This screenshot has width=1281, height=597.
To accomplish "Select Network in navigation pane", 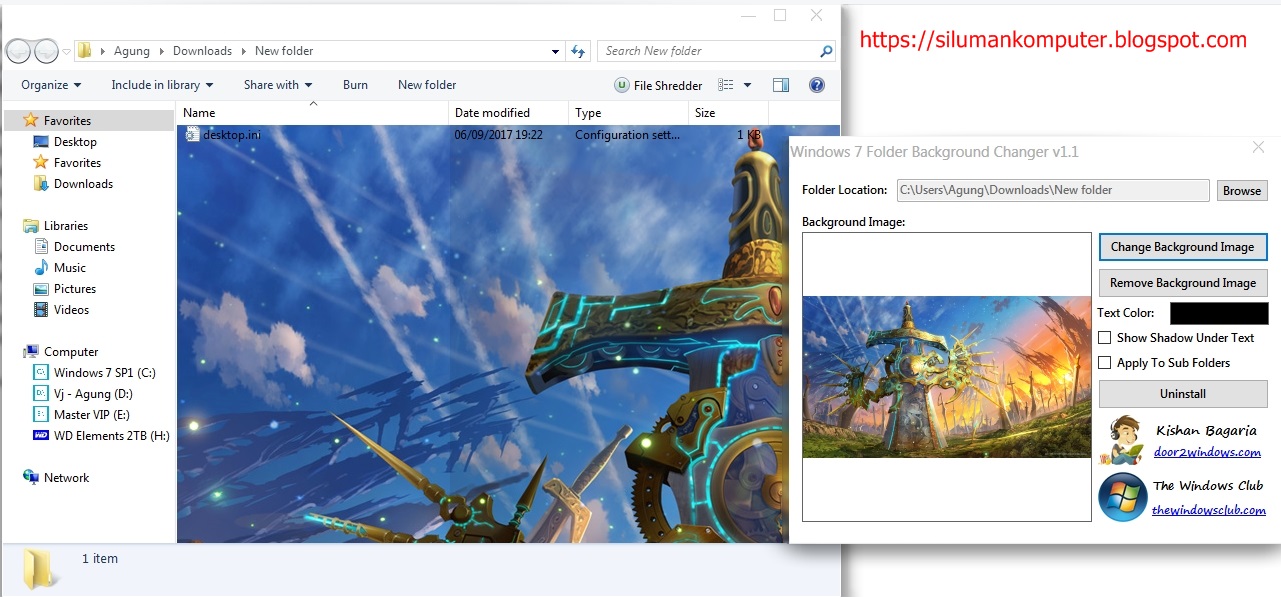I will 56,478.
